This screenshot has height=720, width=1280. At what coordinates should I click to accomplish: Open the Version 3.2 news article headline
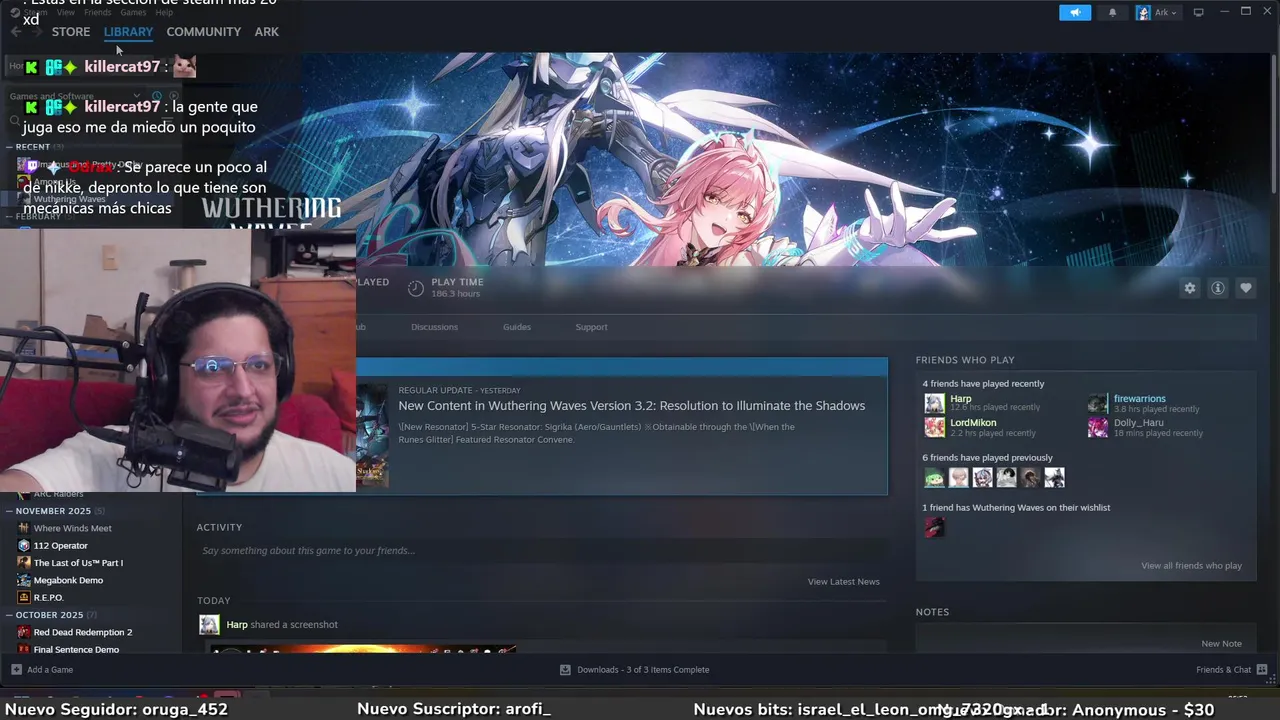point(632,406)
